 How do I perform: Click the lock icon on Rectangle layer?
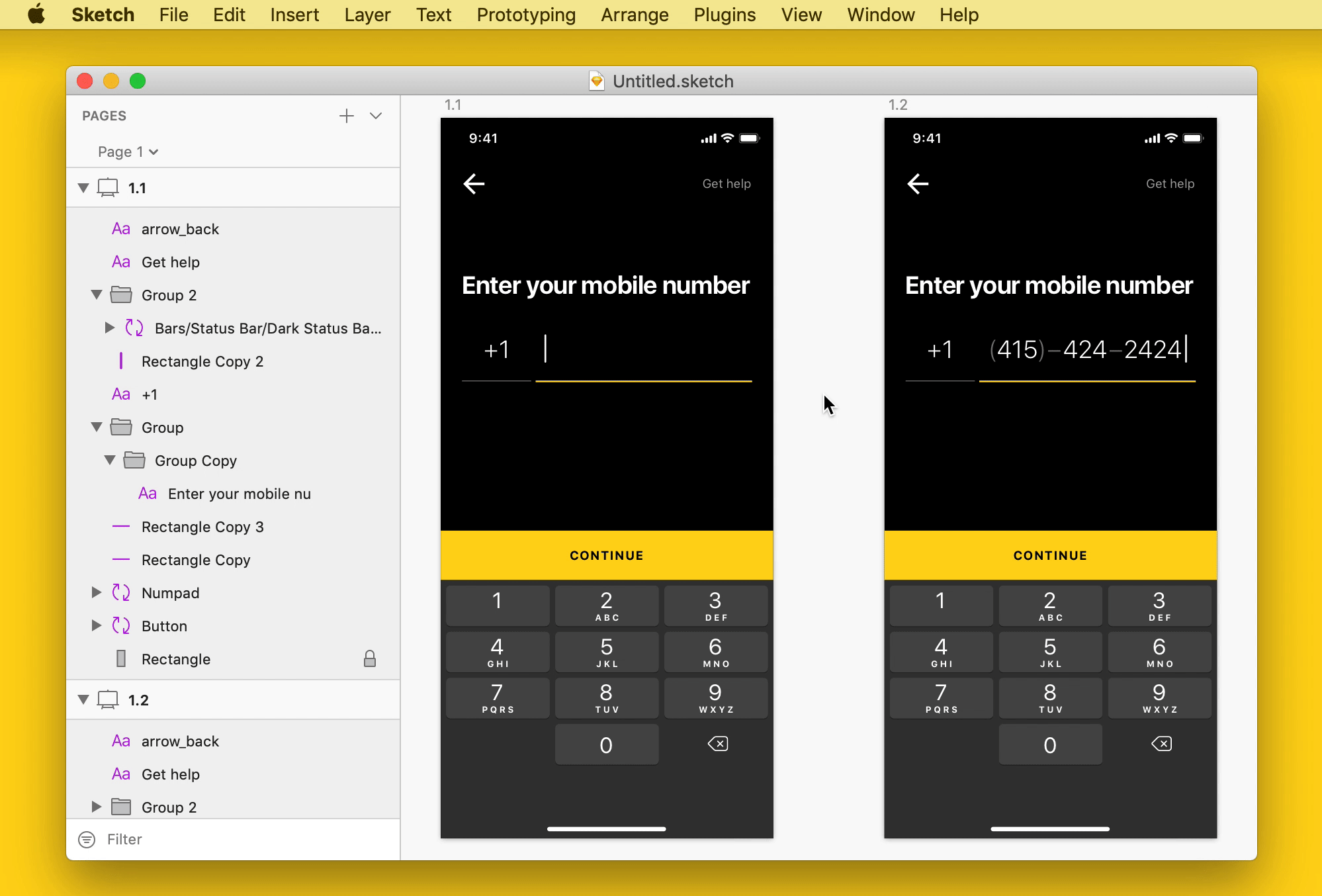pyautogui.click(x=369, y=659)
